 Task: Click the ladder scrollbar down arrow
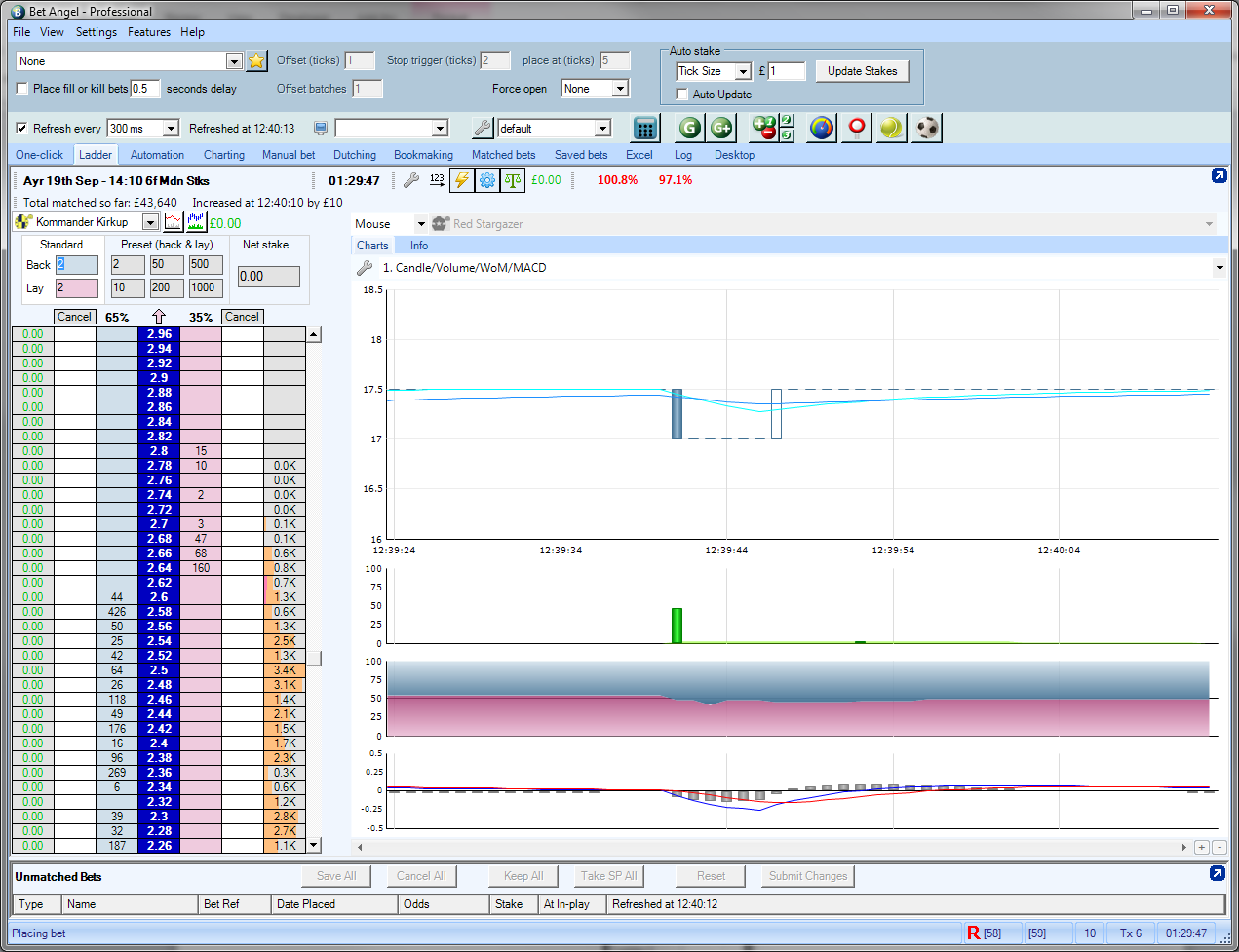point(314,845)
